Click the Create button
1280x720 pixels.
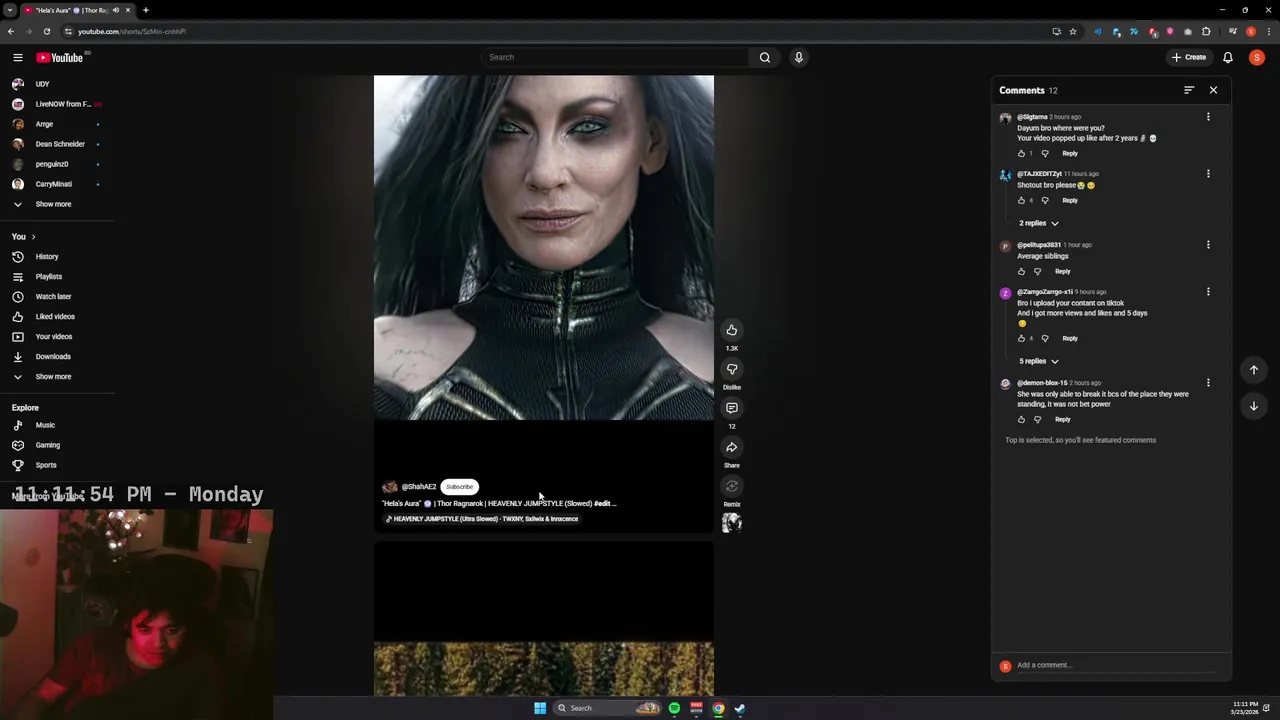(1190, 57)
